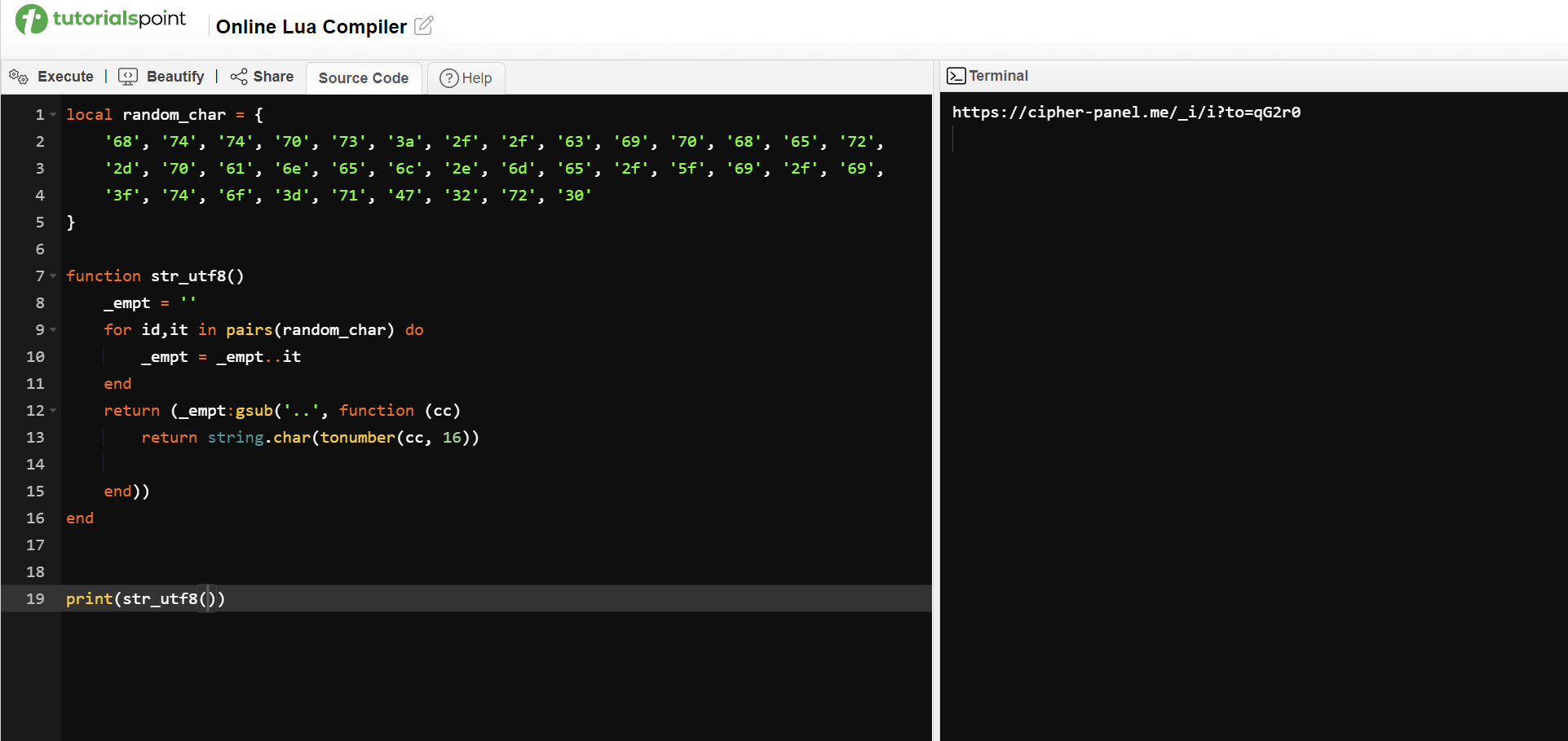Open the Help tab
1568x741 pixels.
pyautogui.click(x=466, y=78)
